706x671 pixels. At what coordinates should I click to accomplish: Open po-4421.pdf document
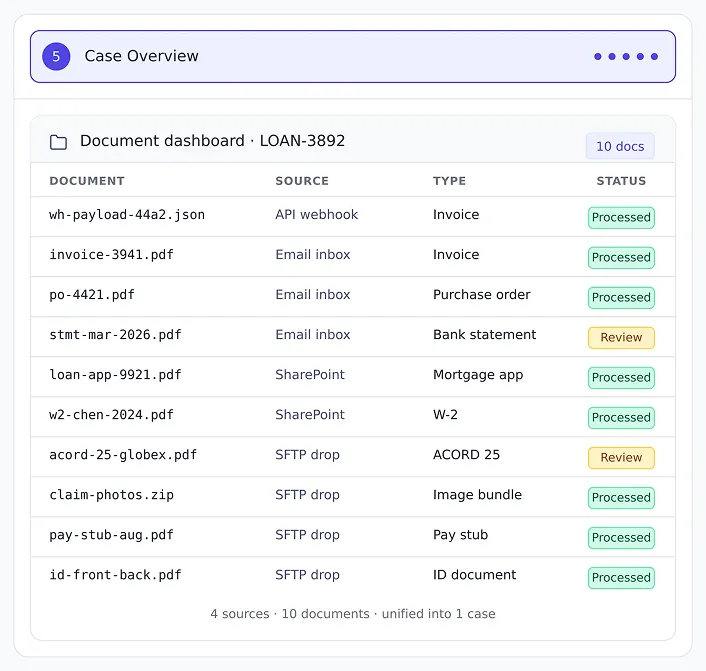coord(92,295)
